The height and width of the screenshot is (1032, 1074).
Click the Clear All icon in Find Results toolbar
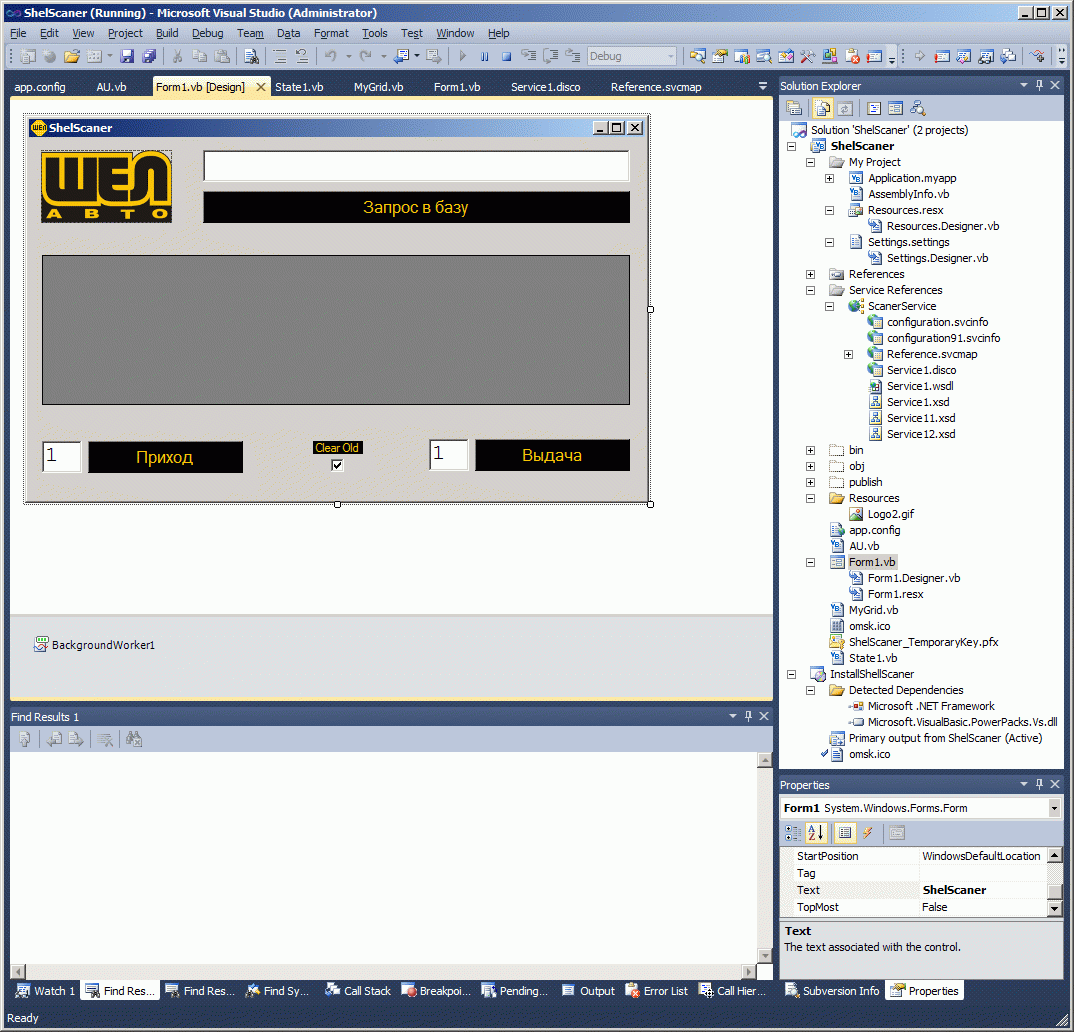pyautogui.click(x=105, y=739)
